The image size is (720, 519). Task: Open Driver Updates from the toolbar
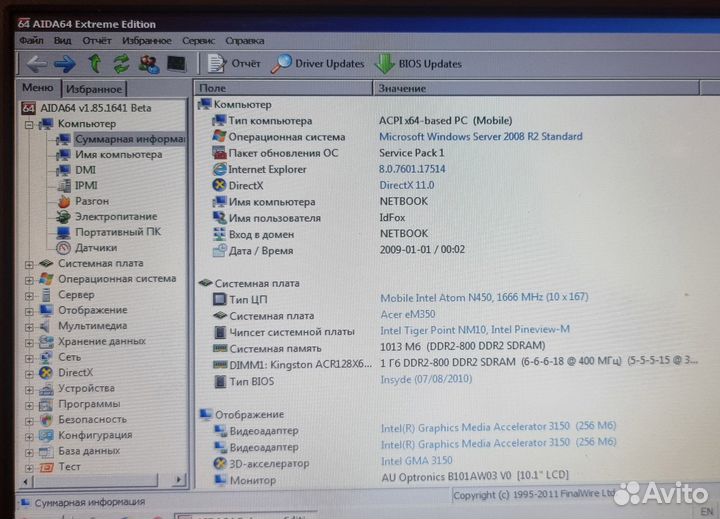318,64
